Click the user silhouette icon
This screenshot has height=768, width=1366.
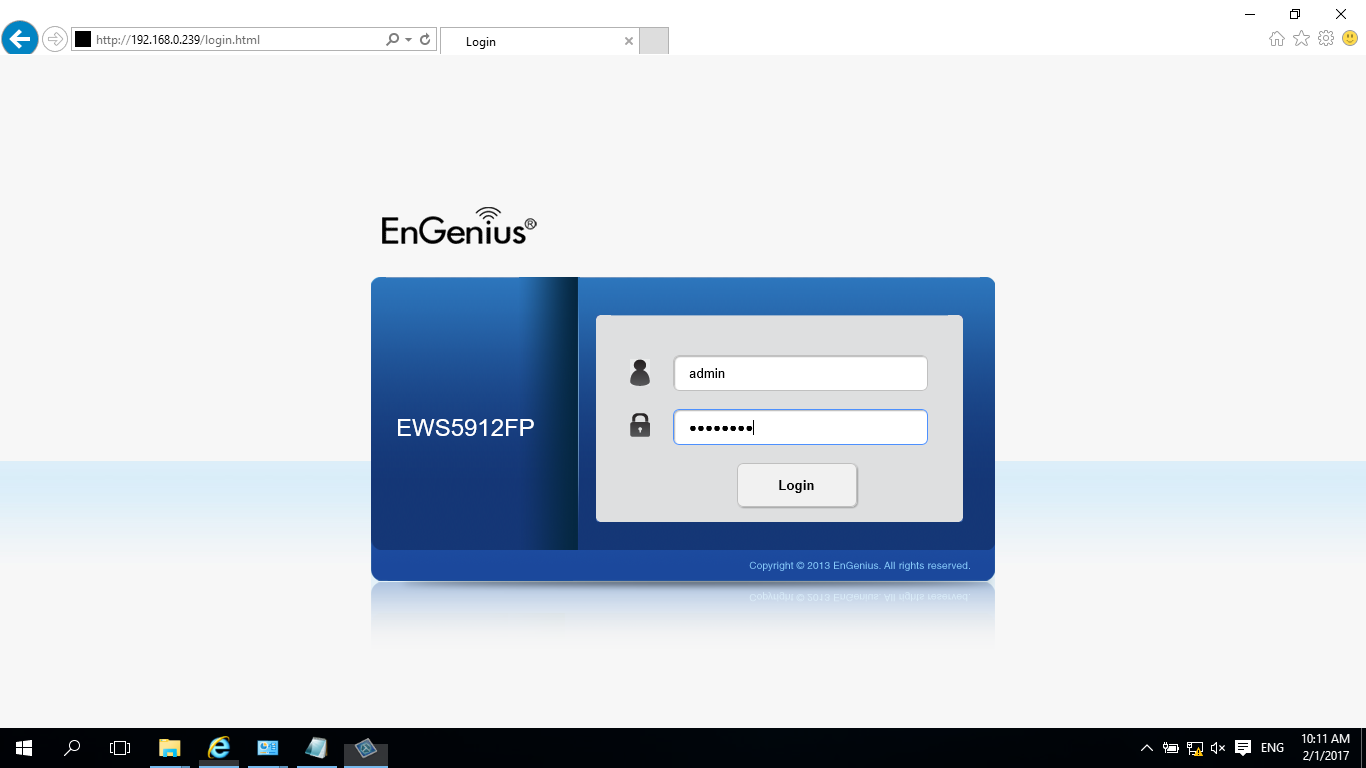click(640, 373)
